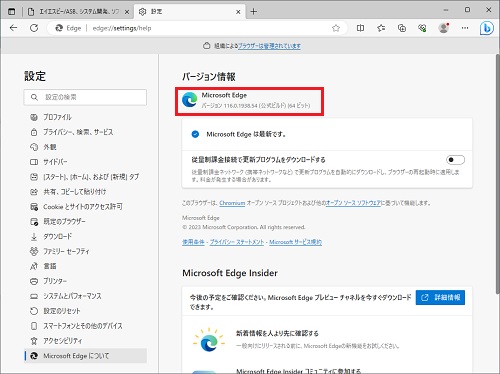This screenshot has height=374, width=500.
Task: Click the Microsoft Edge Insider heading
Action: tap(230, 273)
